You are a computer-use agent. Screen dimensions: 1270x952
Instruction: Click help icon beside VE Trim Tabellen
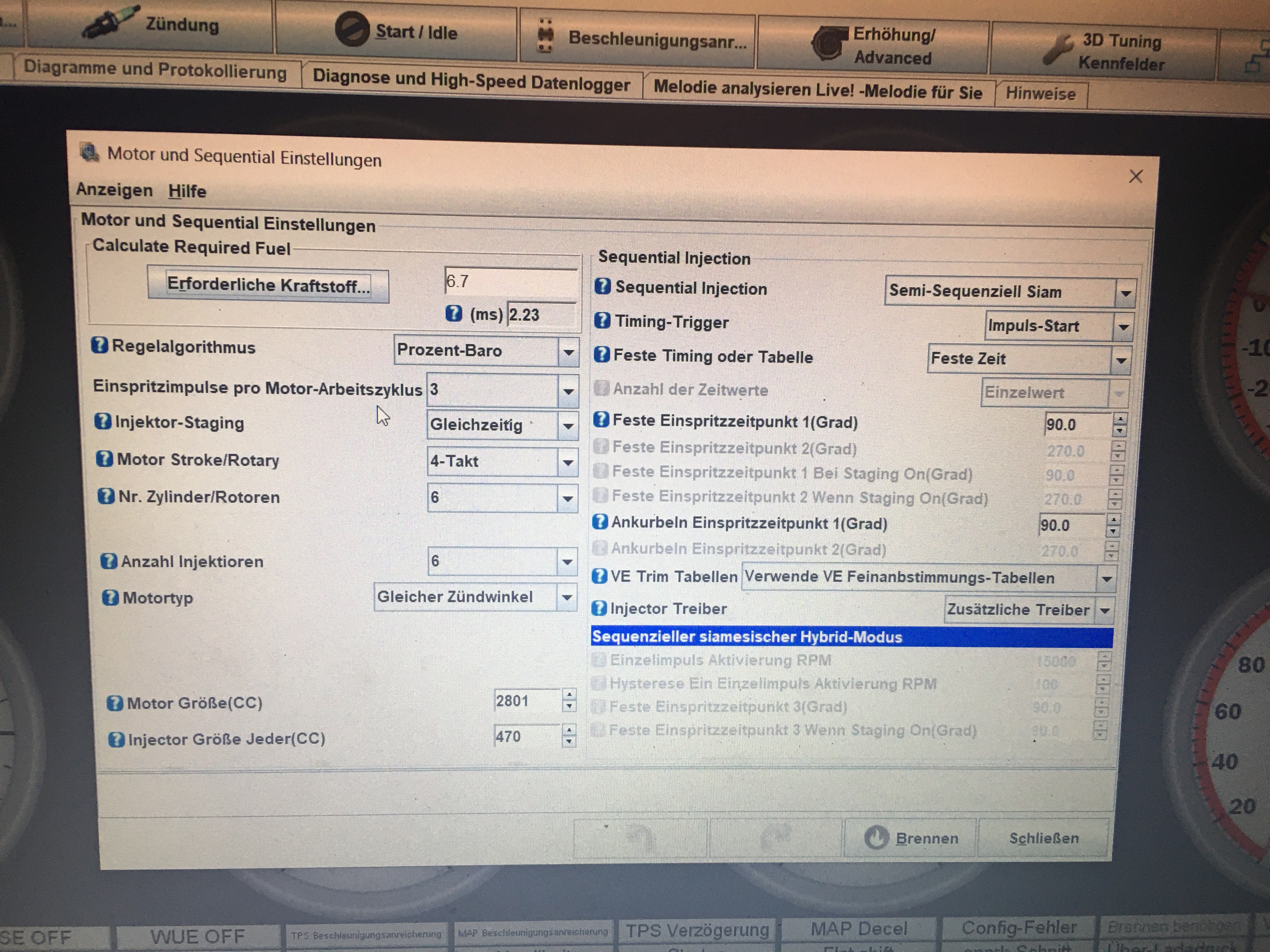[x=599, y=575]
